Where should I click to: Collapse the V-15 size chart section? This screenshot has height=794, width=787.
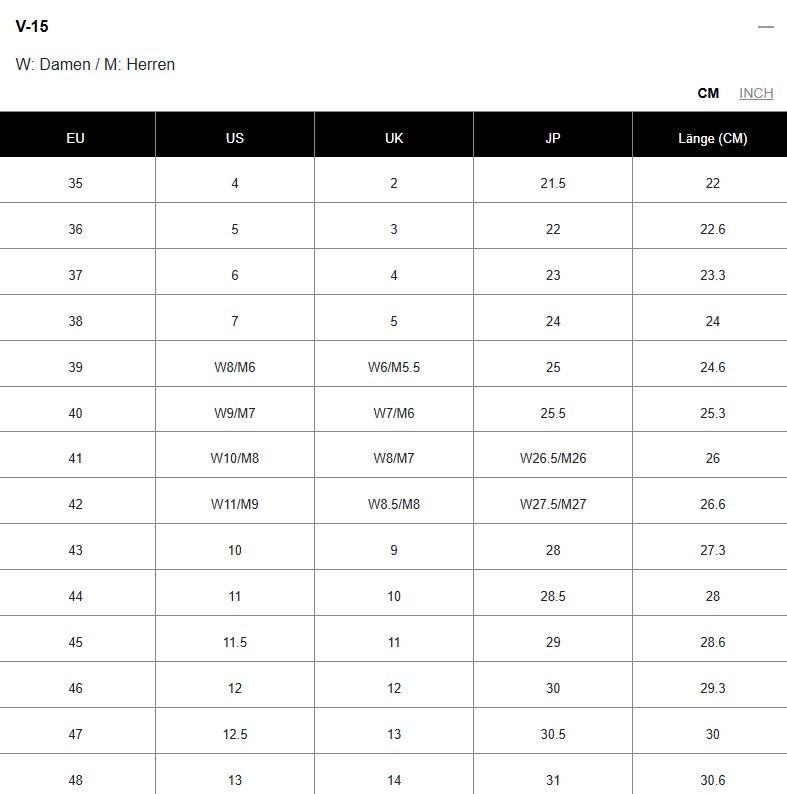coord(766,27)
